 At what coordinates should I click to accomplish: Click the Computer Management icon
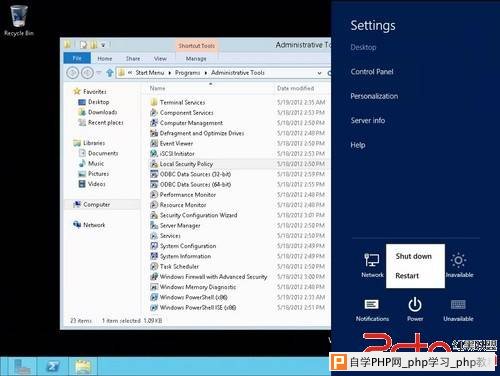(x=154, y=123)
